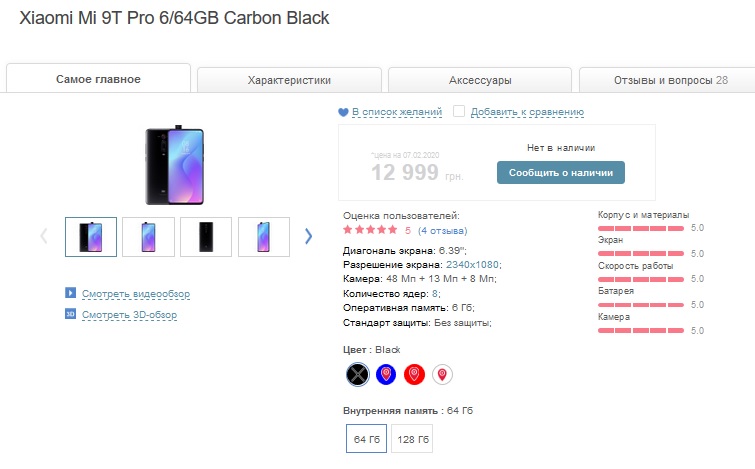
Task: Choose the white color swatch
Action: point(442,375)
